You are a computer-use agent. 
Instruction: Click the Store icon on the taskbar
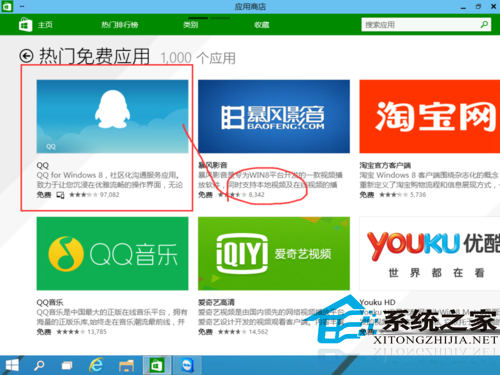156,365
